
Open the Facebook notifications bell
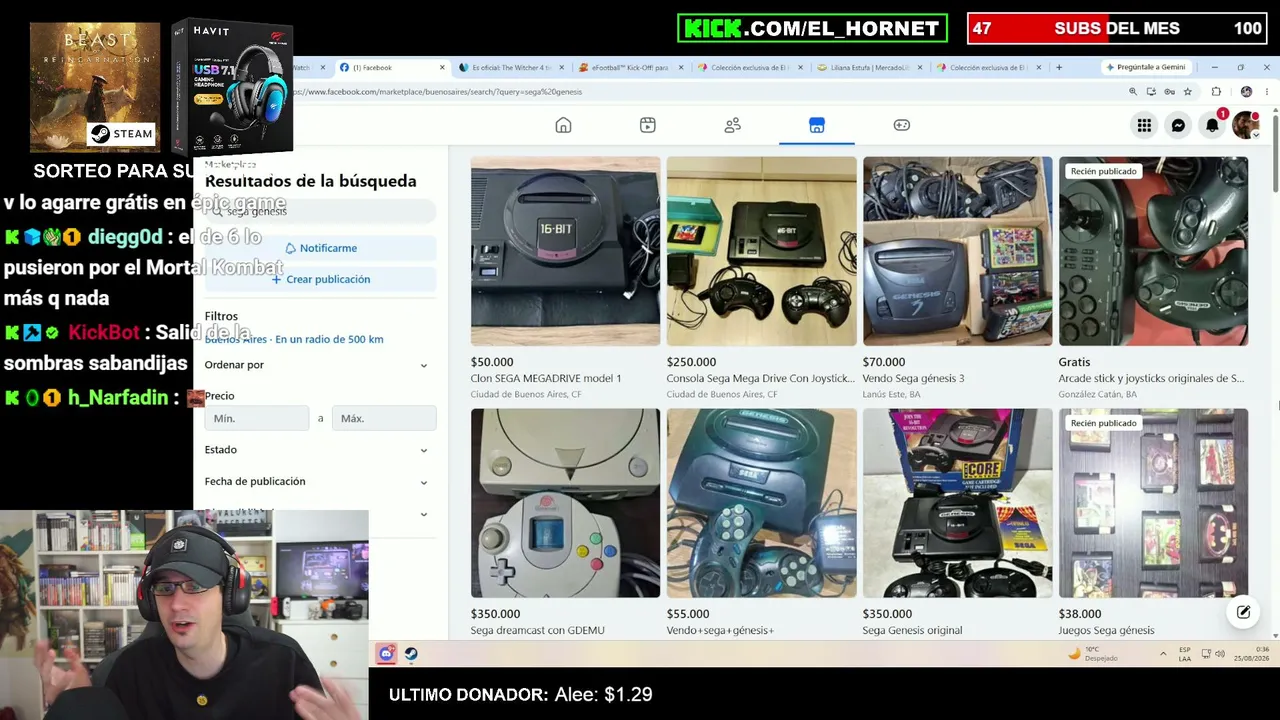click(1212, 125)
